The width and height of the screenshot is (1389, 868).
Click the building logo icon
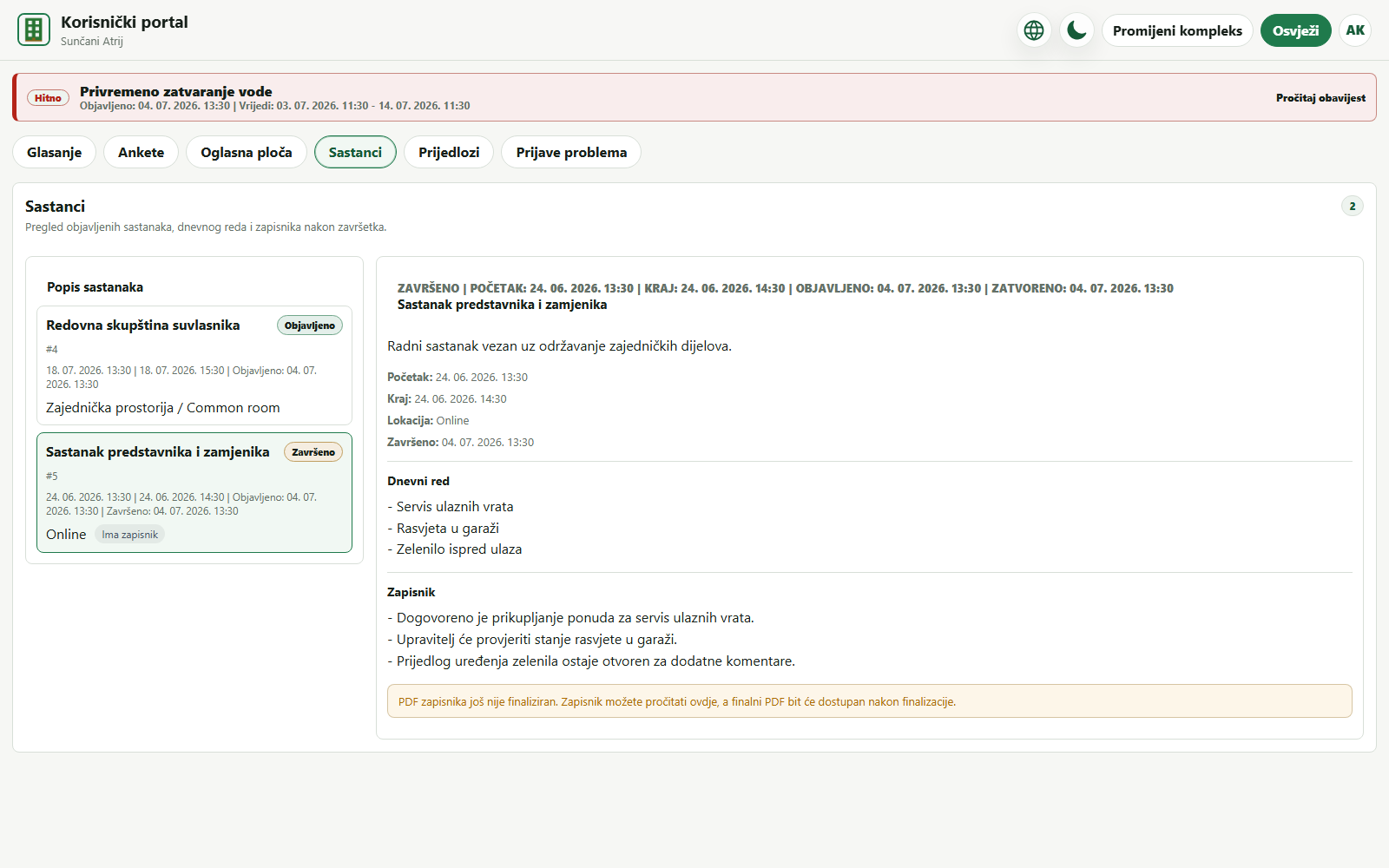(x=34, y=30)
